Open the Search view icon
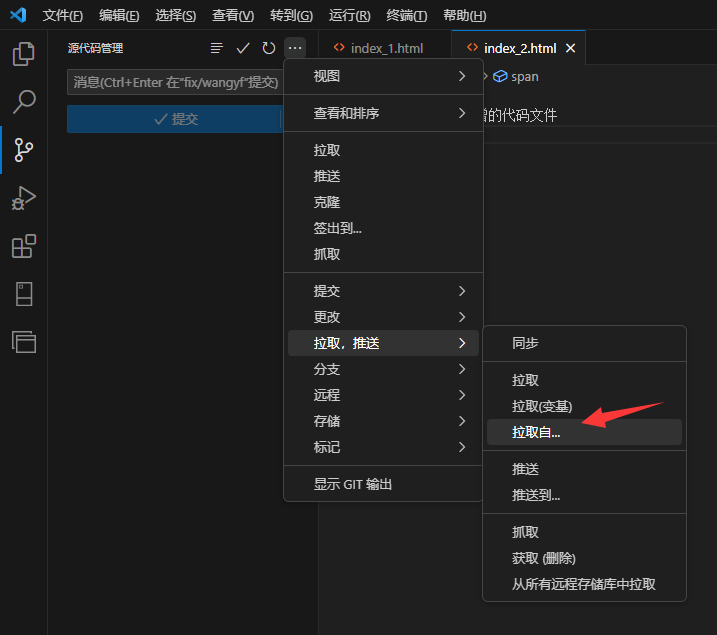The width and height of the screenshot is (717, 635). click(23, 101)
